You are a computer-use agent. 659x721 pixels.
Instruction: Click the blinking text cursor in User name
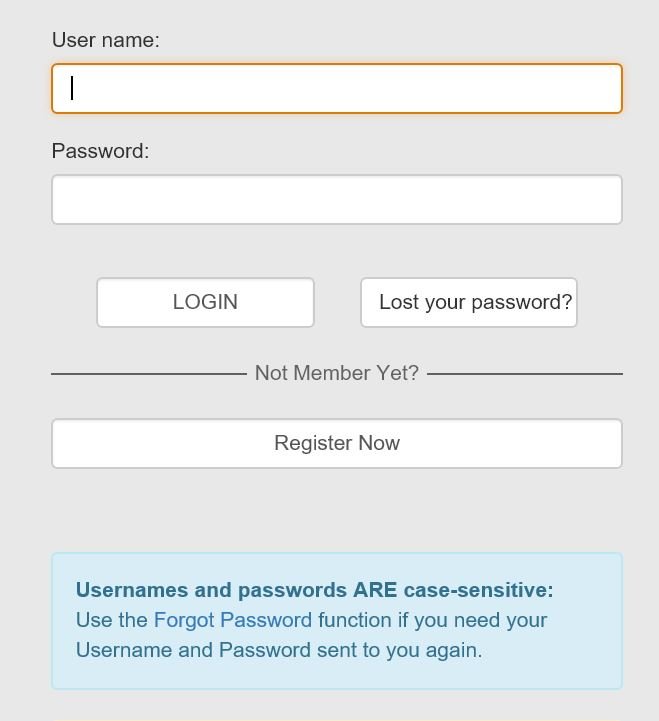click(x=72, y=88)
